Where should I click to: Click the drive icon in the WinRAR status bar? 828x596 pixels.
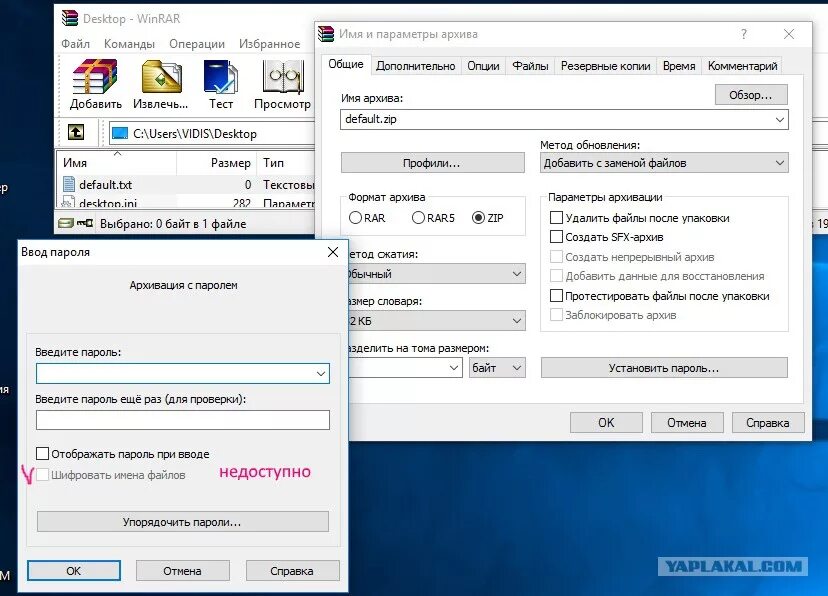65,223
